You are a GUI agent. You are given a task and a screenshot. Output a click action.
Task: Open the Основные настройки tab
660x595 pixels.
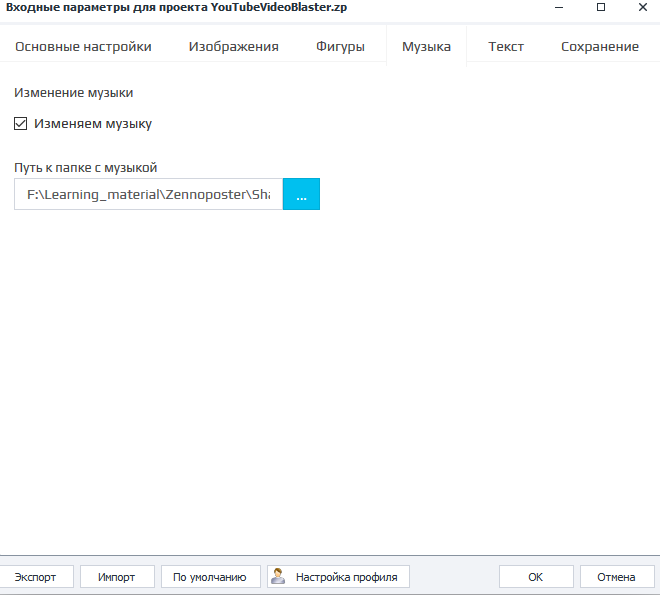click(83, 46)
